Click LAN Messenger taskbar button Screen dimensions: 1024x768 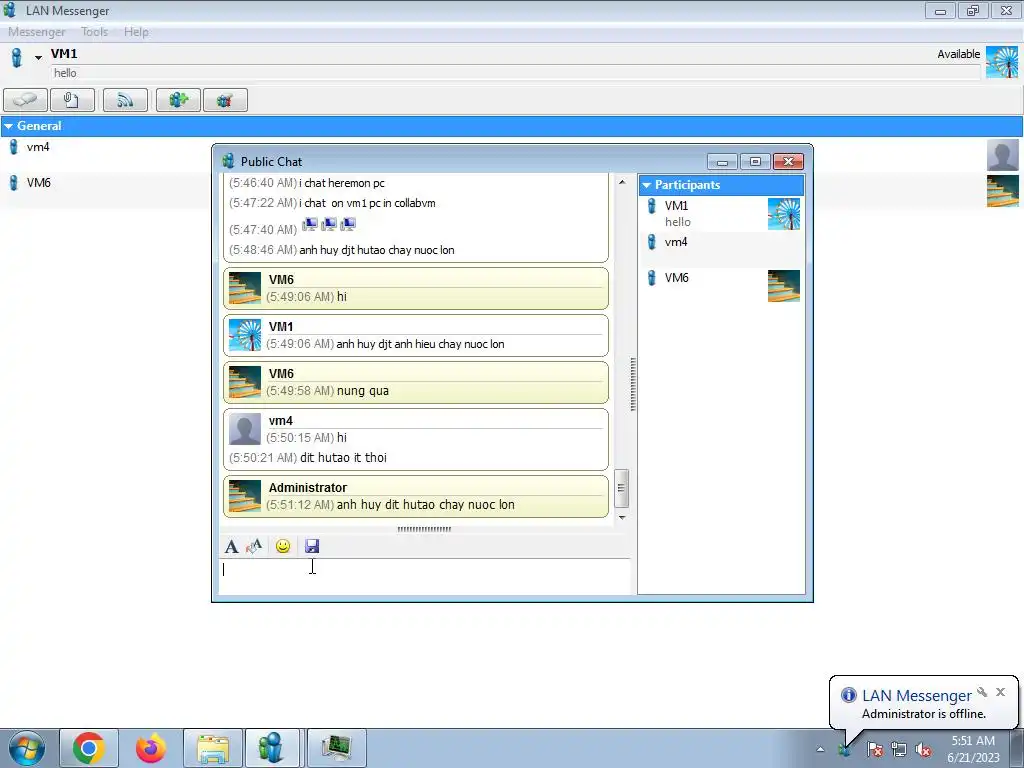(x=272, y=748)
